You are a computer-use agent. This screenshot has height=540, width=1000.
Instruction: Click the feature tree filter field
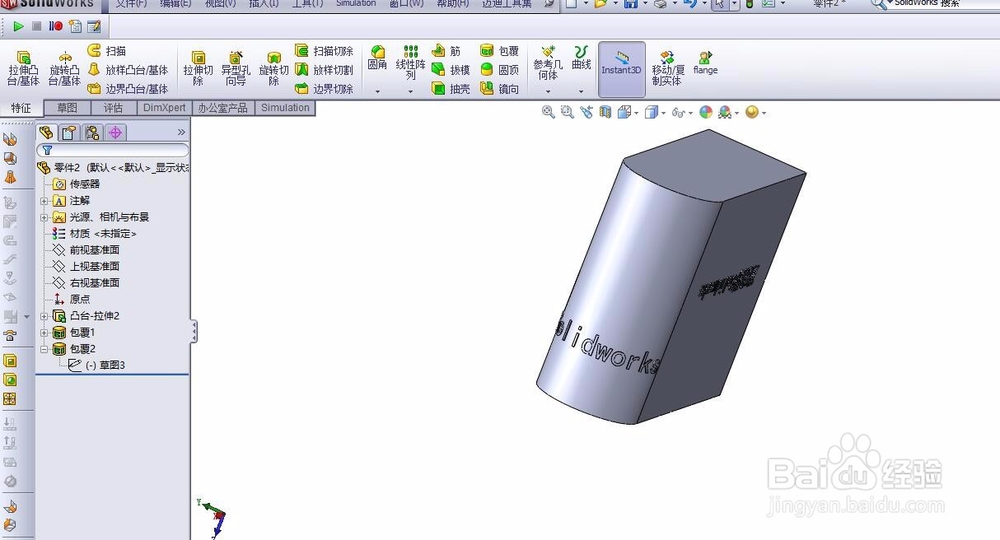click(113, 150)
